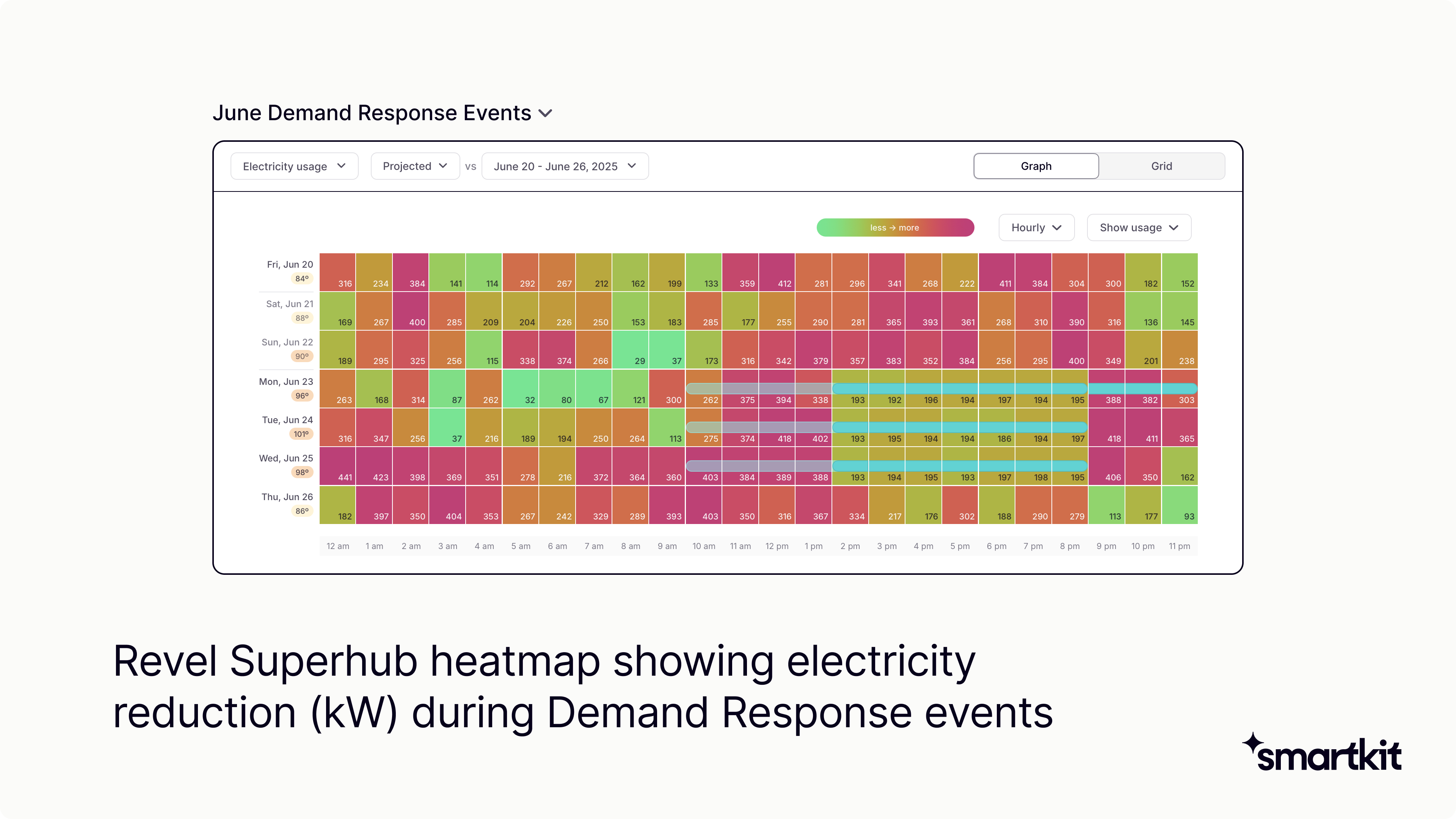The image size is (1456, 819).
Task: Open the Electricity usage dropdown
Action: click(x=294, y=166)
